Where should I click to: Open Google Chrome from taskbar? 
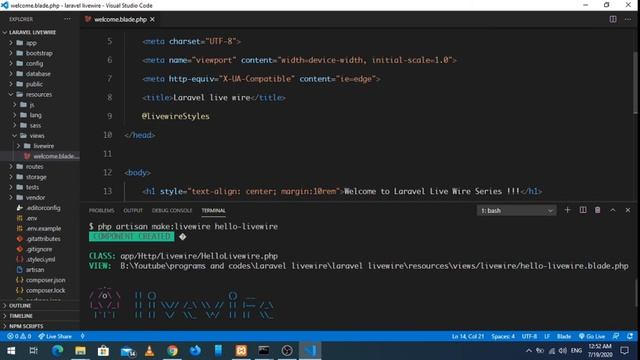pyautogui.click(x=172, y=351)
